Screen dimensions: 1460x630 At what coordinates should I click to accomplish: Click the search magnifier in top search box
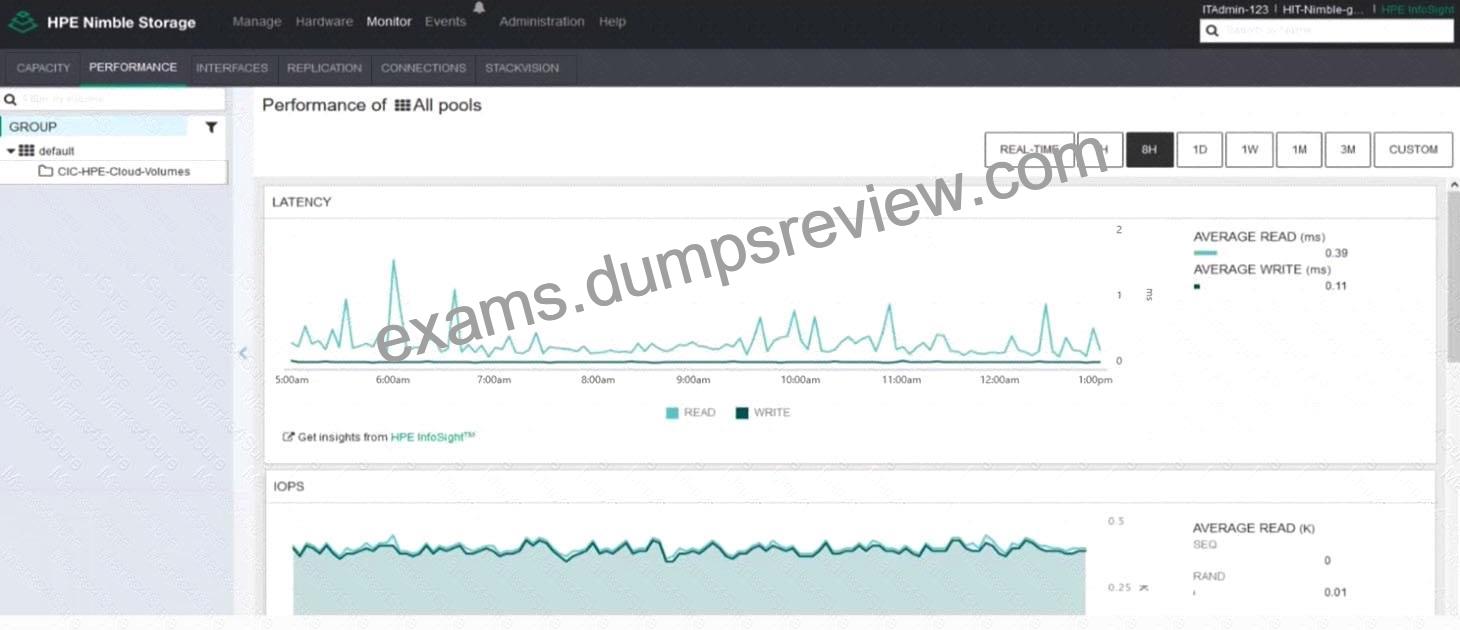click(x=1213, y=31)
